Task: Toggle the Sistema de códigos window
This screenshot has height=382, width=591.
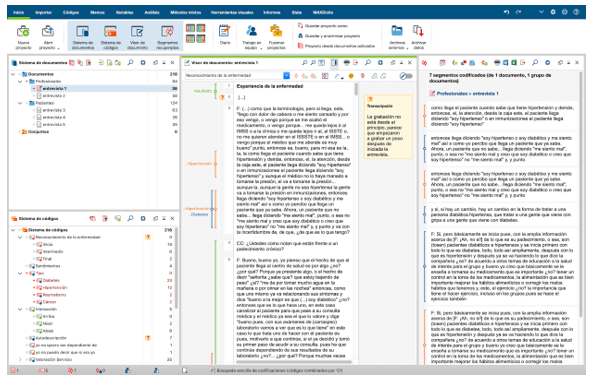Action: 110,36
